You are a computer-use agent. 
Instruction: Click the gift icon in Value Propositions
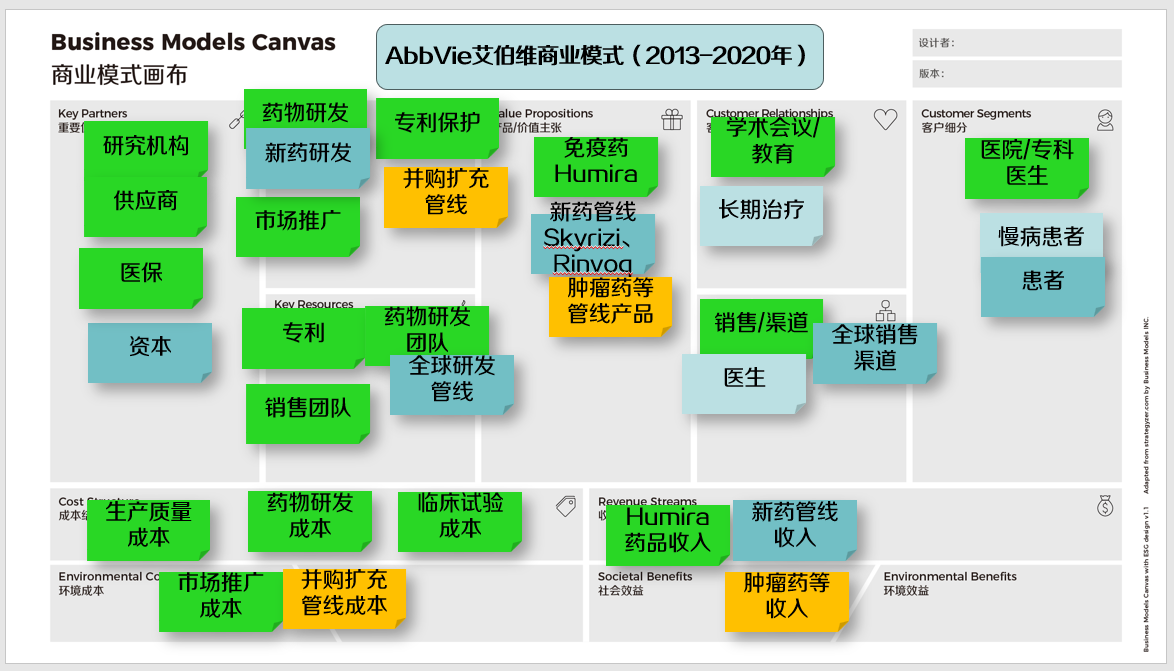[x=672, y=120]
